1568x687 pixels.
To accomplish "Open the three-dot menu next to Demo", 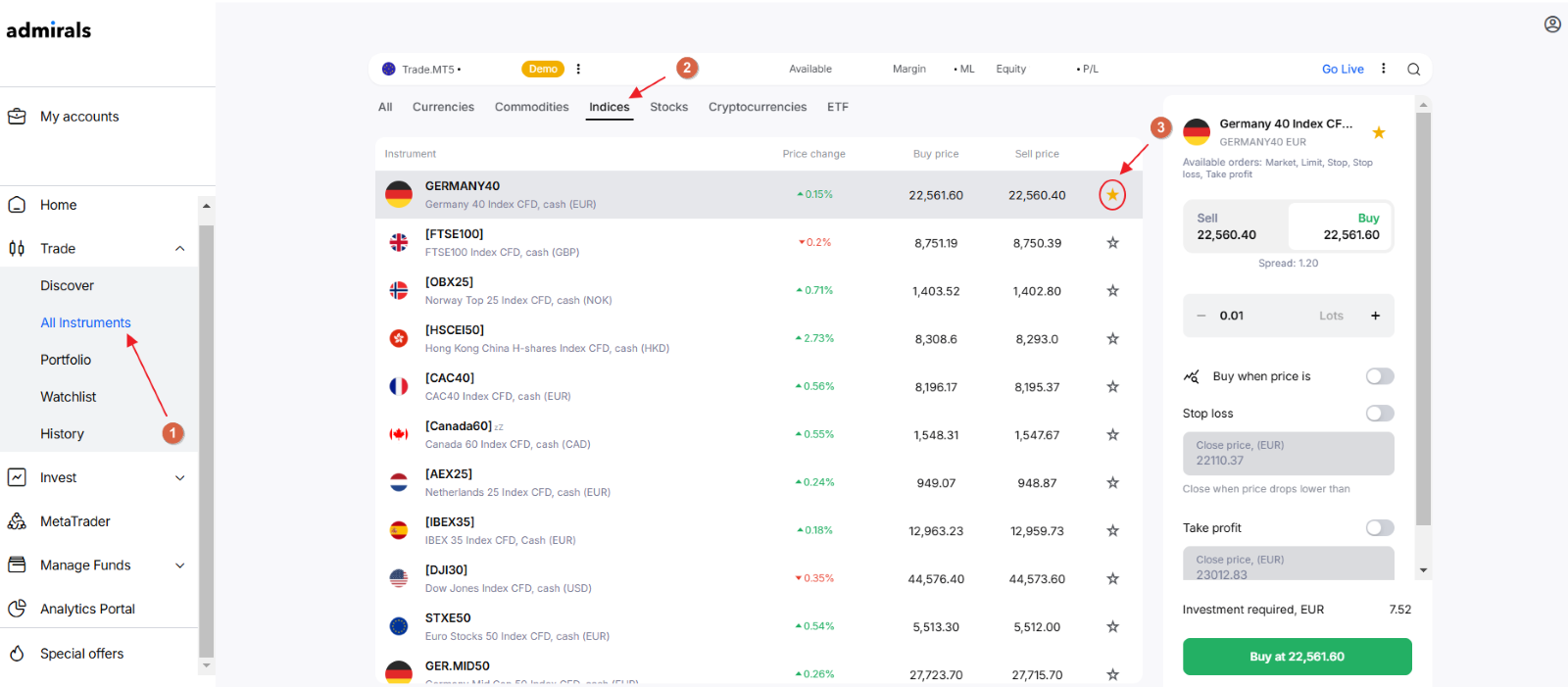I will [578, 69].
